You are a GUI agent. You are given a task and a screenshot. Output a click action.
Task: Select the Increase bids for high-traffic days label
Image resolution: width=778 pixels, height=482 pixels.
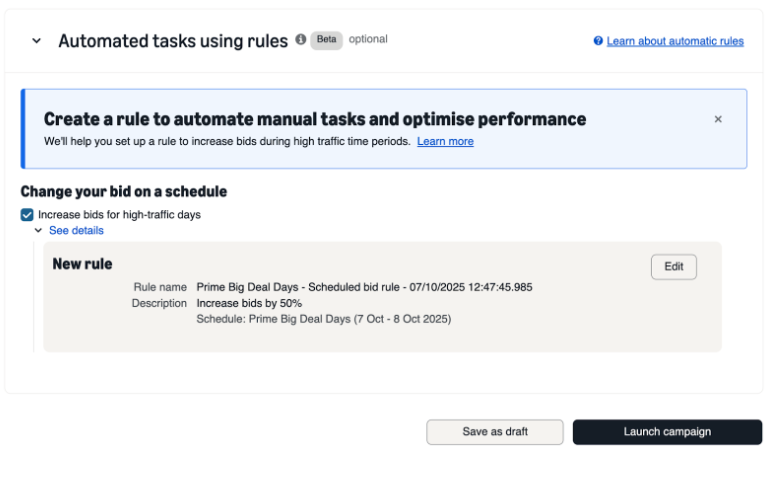point(119,214)
